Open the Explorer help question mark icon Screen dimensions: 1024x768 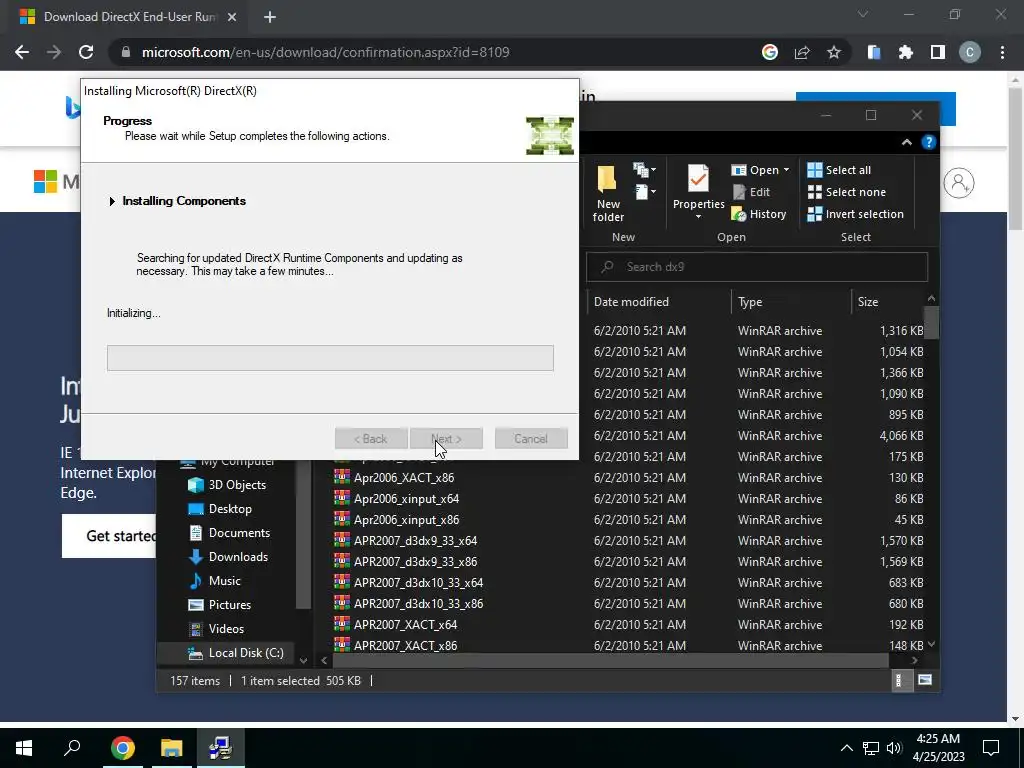928,142
